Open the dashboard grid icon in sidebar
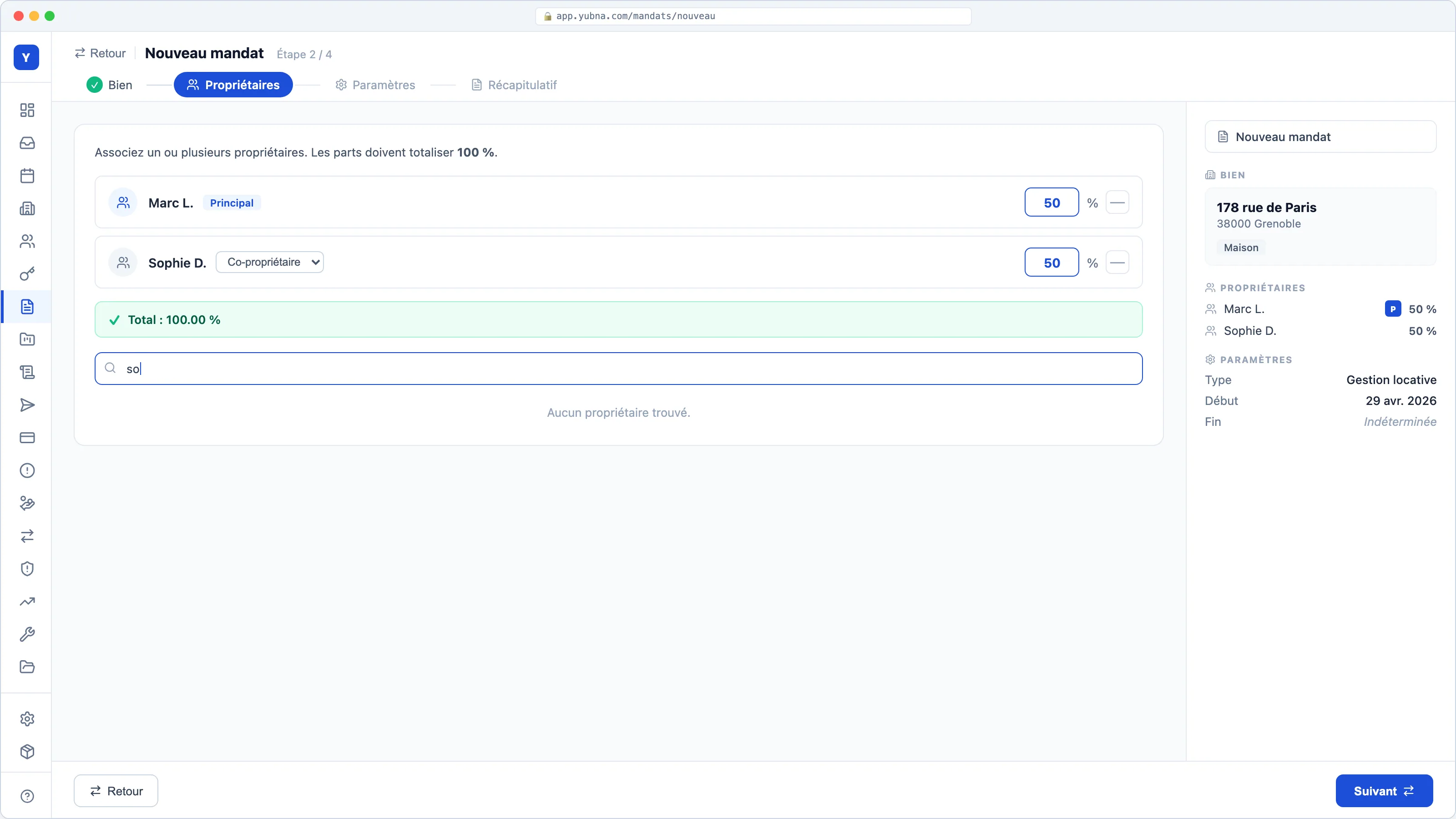 point(27,110)
